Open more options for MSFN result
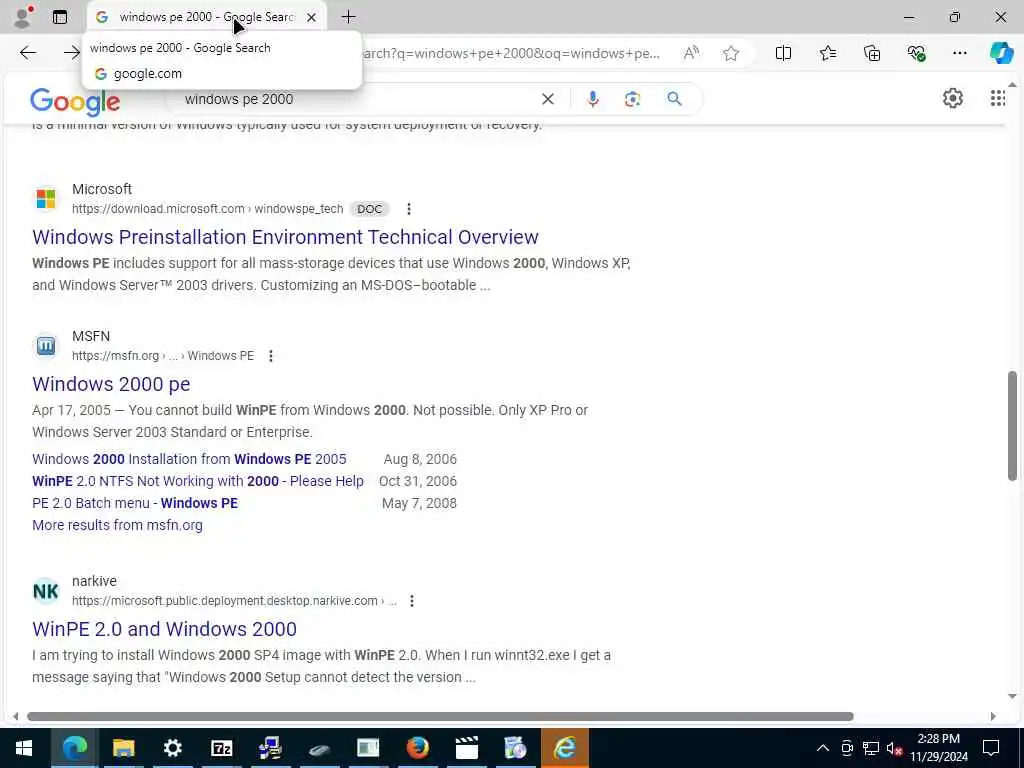 pos(271,356)
